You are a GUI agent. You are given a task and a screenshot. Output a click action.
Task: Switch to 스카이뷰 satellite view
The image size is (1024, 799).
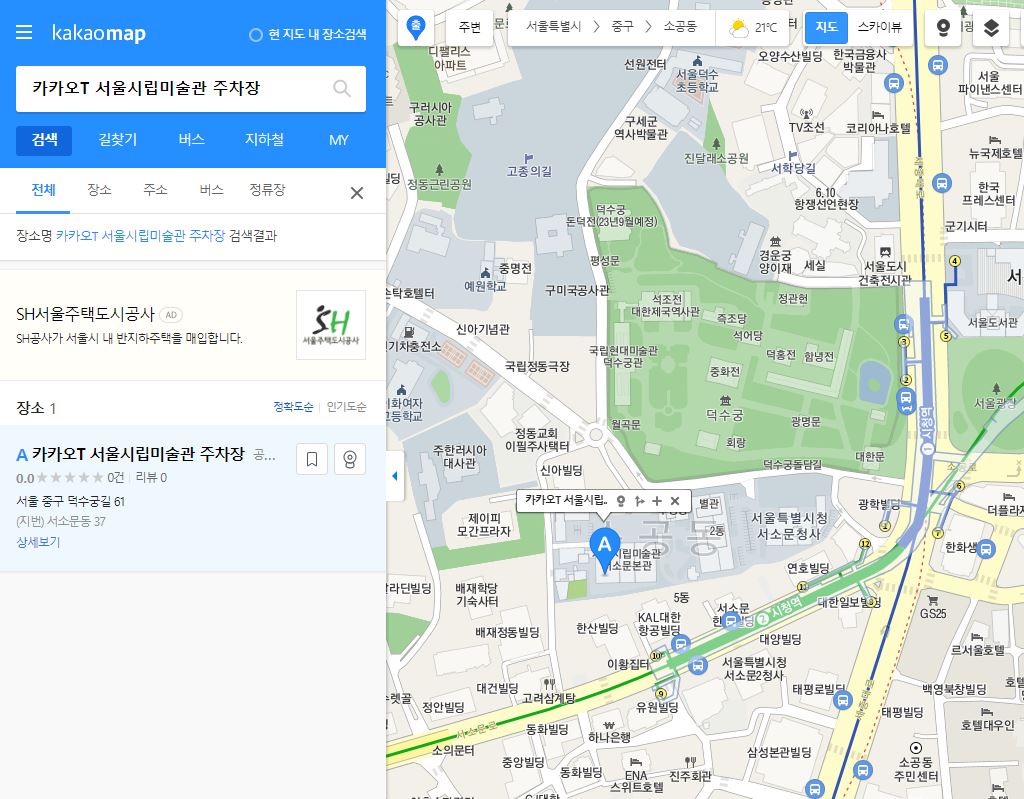click(x=879, y=27)
